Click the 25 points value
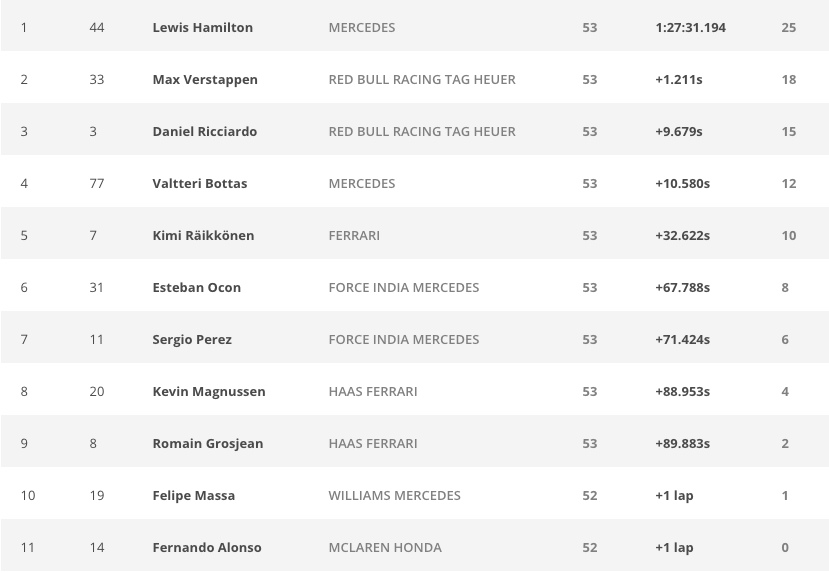Image resolution: width=829 pixels, height=573 pixels. pos(788,27)
